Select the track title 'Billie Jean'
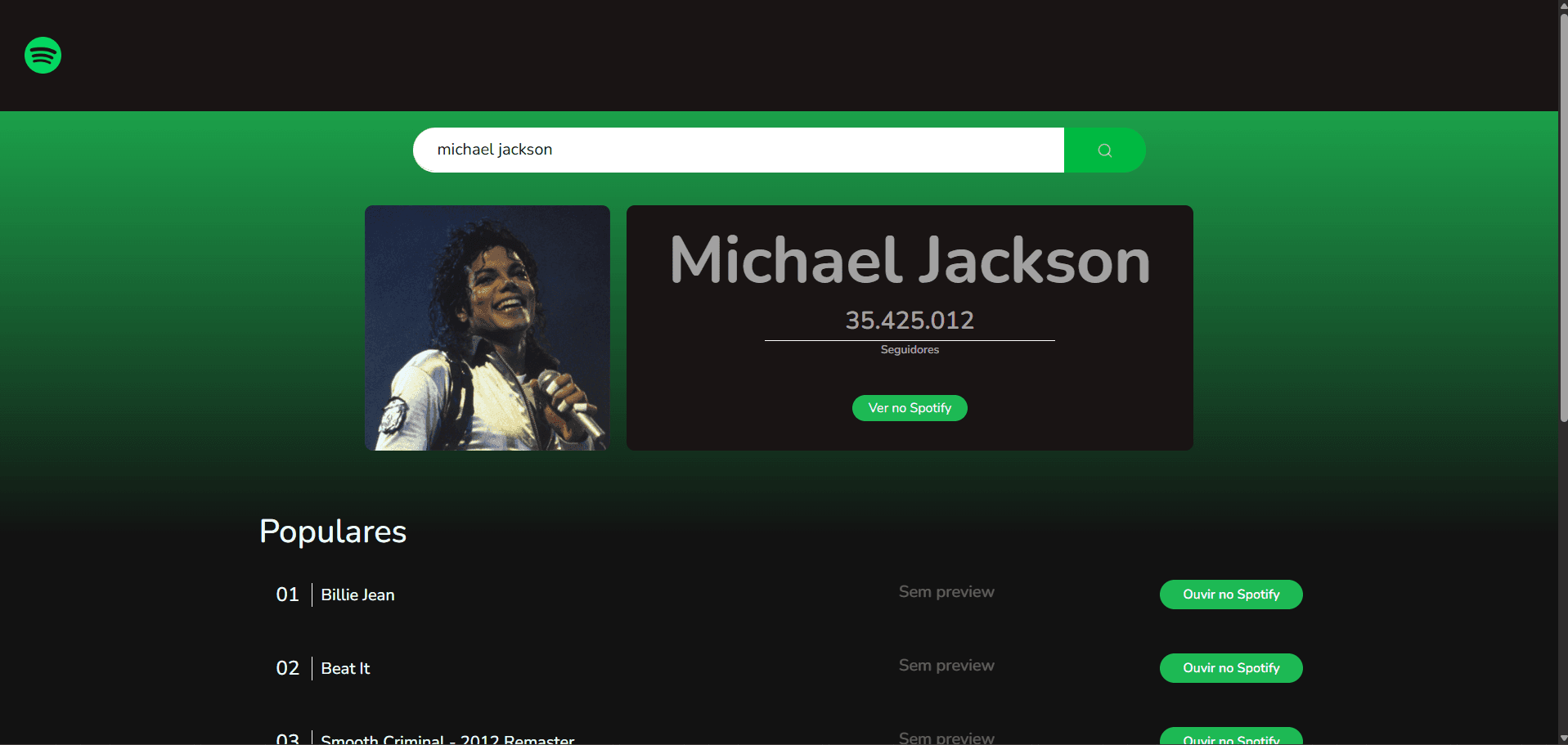Screen dimensions: 1568x745 tap(357, 595)
